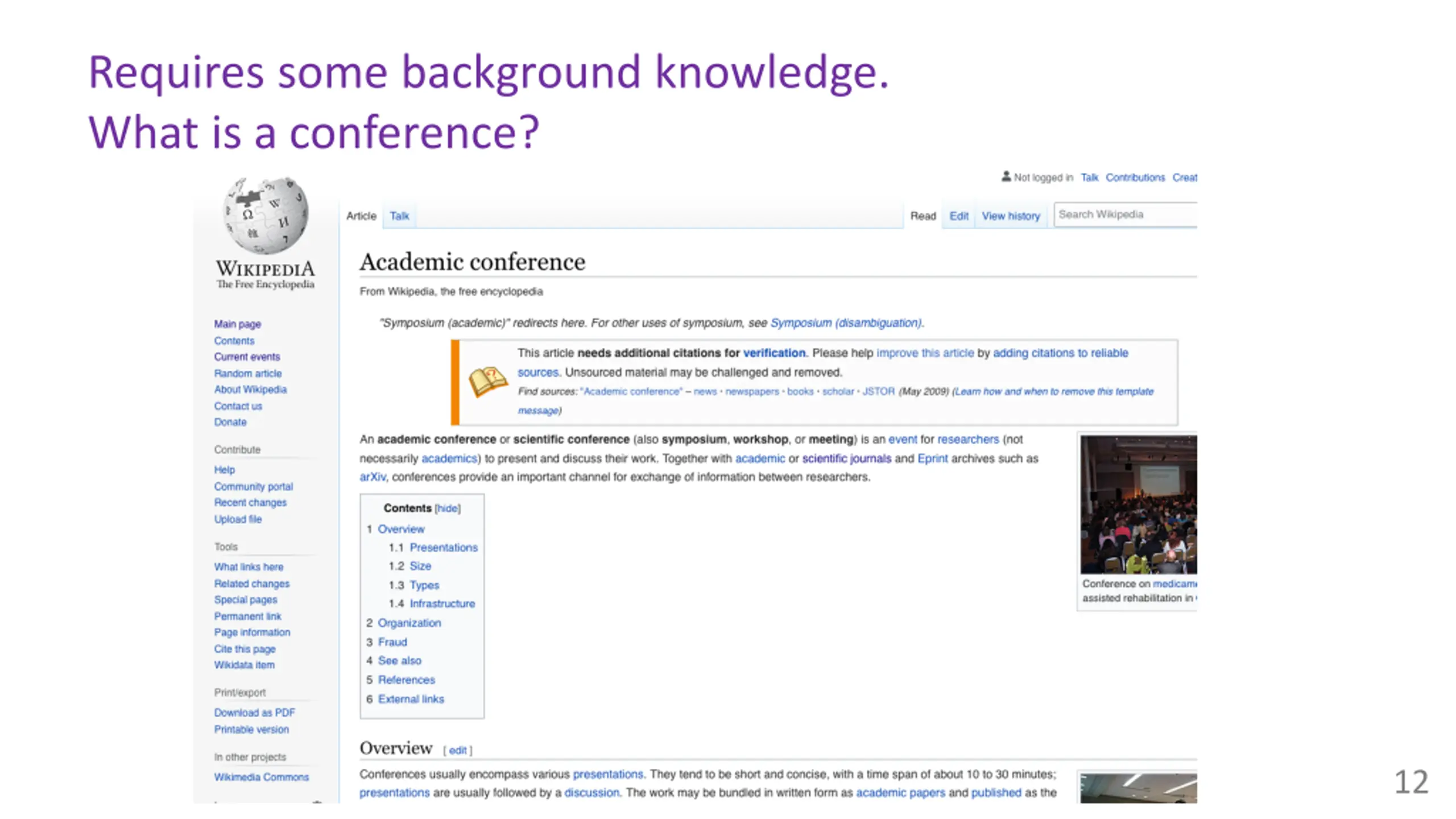Click the edit link beside Overview heading
Screen dimensions: 1456x819
pos(458,751)
